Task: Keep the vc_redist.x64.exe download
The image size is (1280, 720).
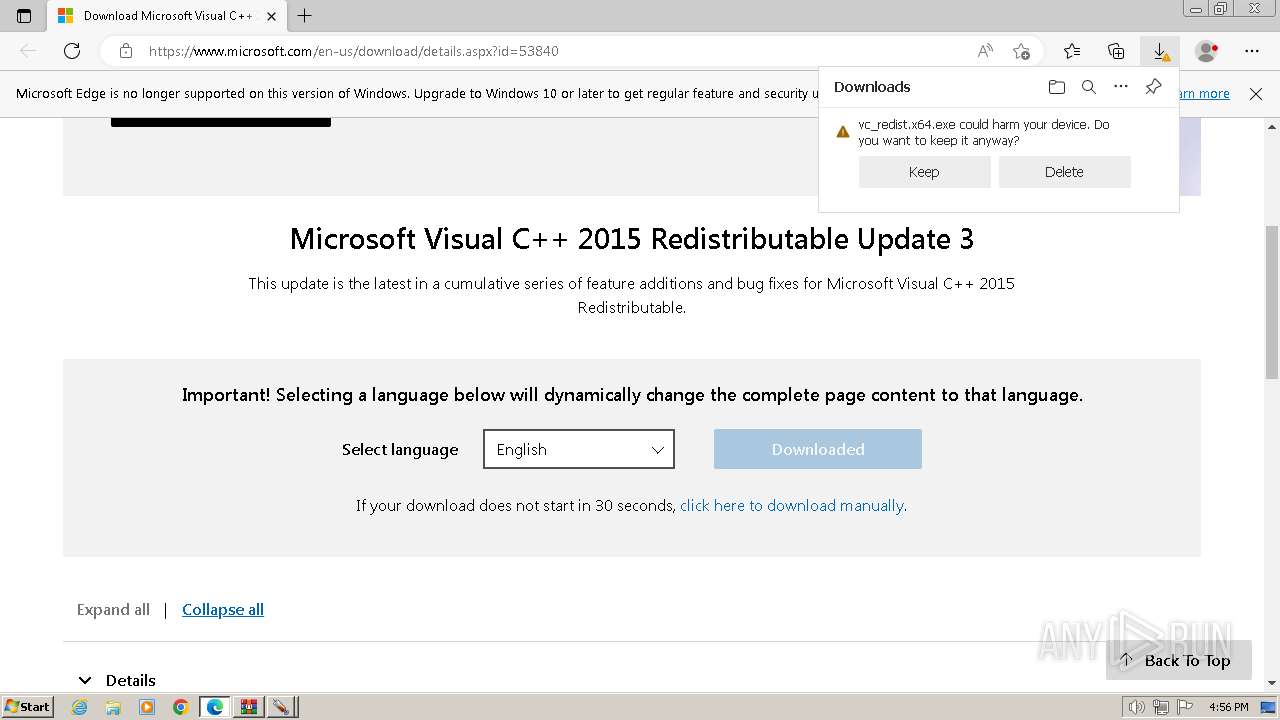Action: pyautogui.click(x=924, y=172)
